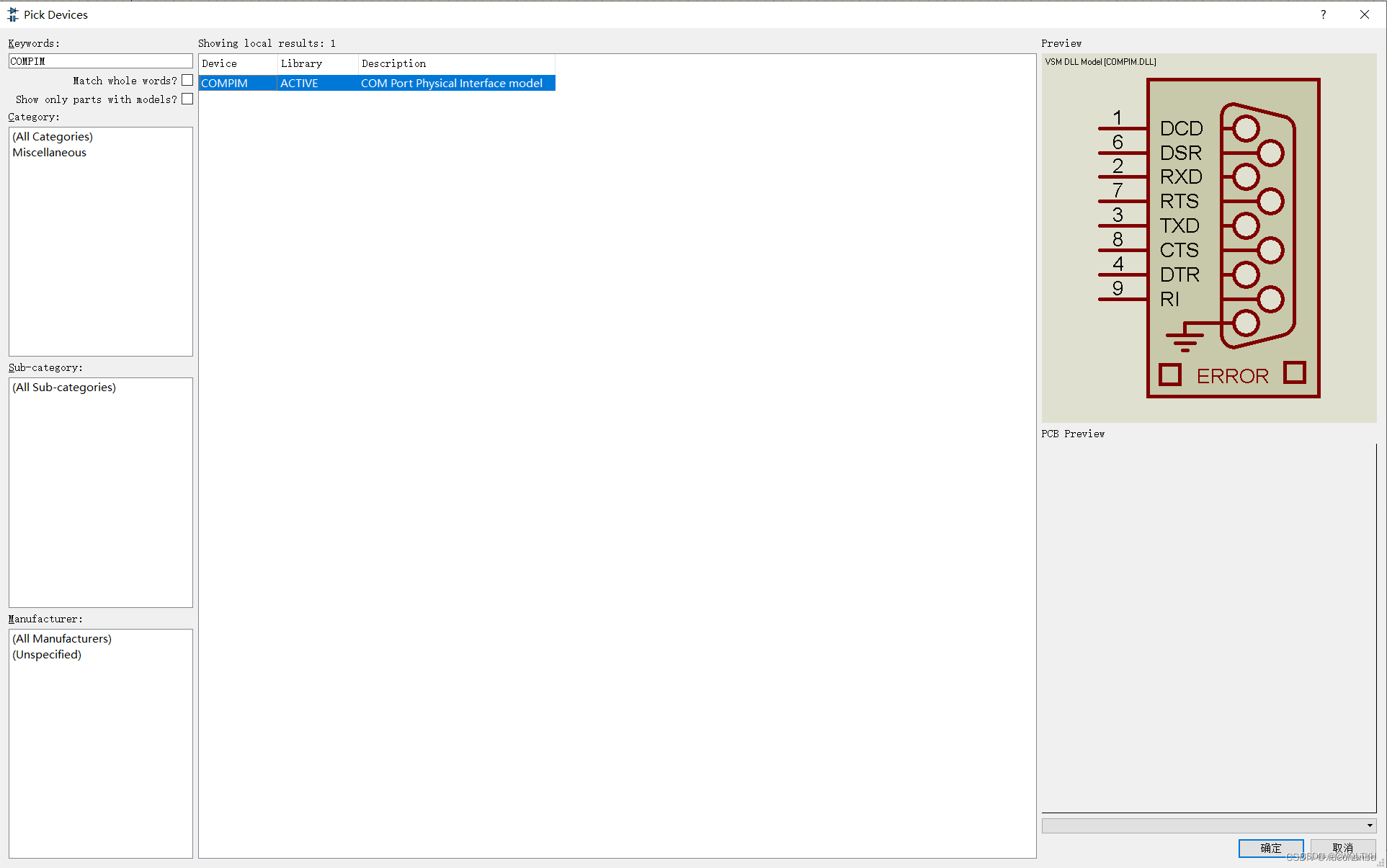1387x868 pixels.
Task: Click the COMPIM schematic preview symbol
Action: [1209, 238]
